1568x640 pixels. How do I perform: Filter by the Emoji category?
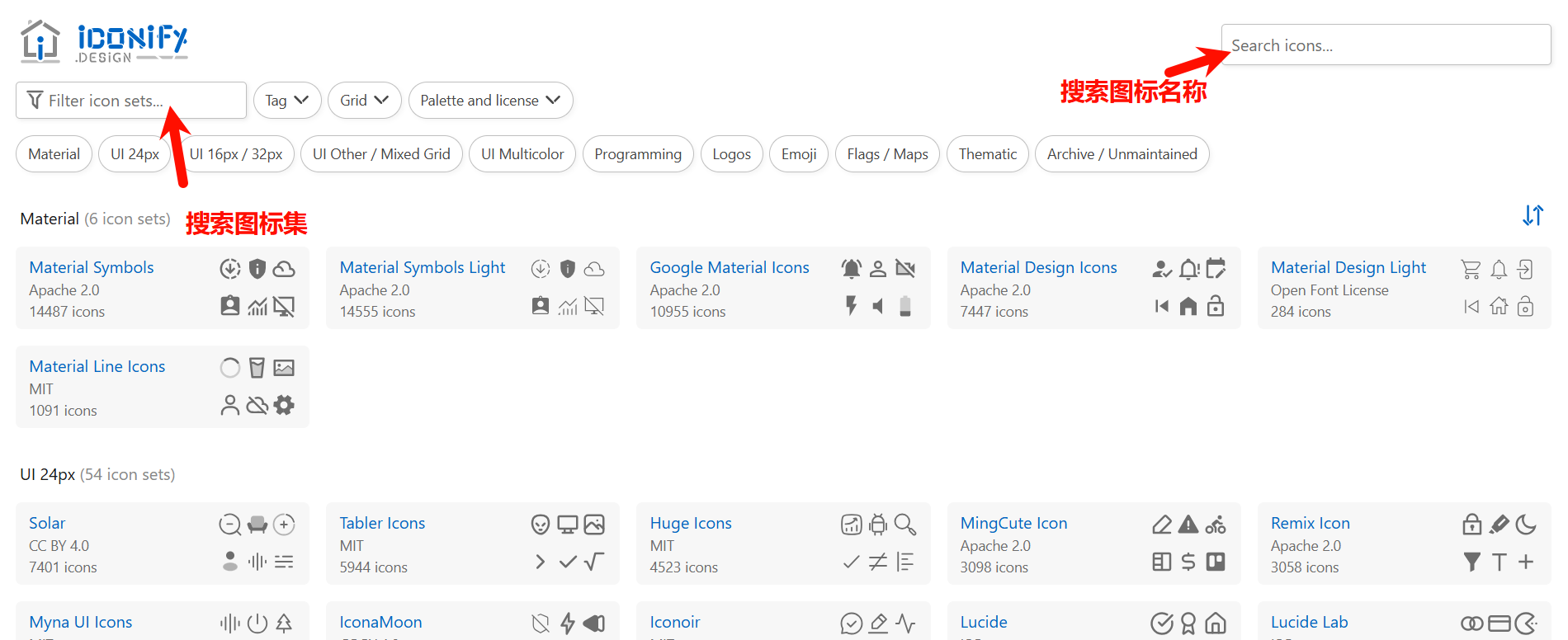[799, 154]
